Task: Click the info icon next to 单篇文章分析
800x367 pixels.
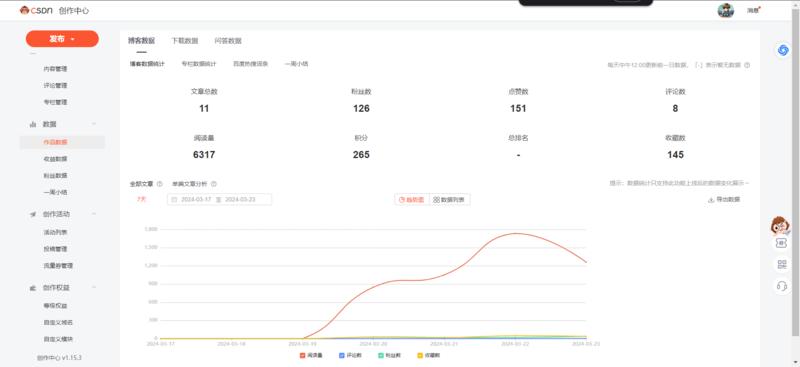Action: pos(214,184)
